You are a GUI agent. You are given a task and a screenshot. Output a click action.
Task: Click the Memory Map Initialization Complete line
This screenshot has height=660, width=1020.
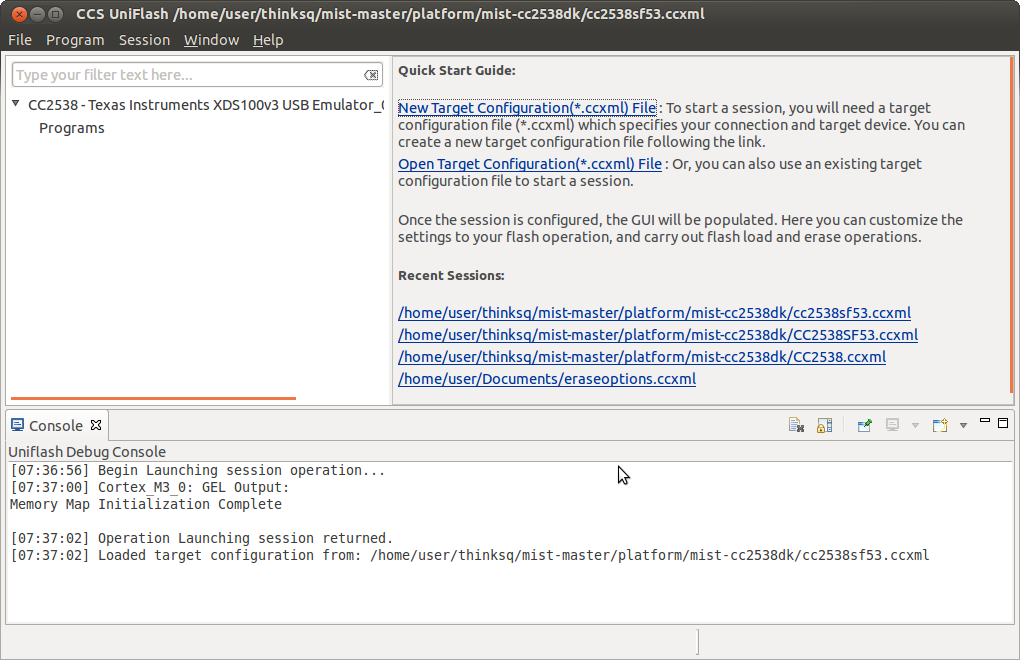pos(146,504)
